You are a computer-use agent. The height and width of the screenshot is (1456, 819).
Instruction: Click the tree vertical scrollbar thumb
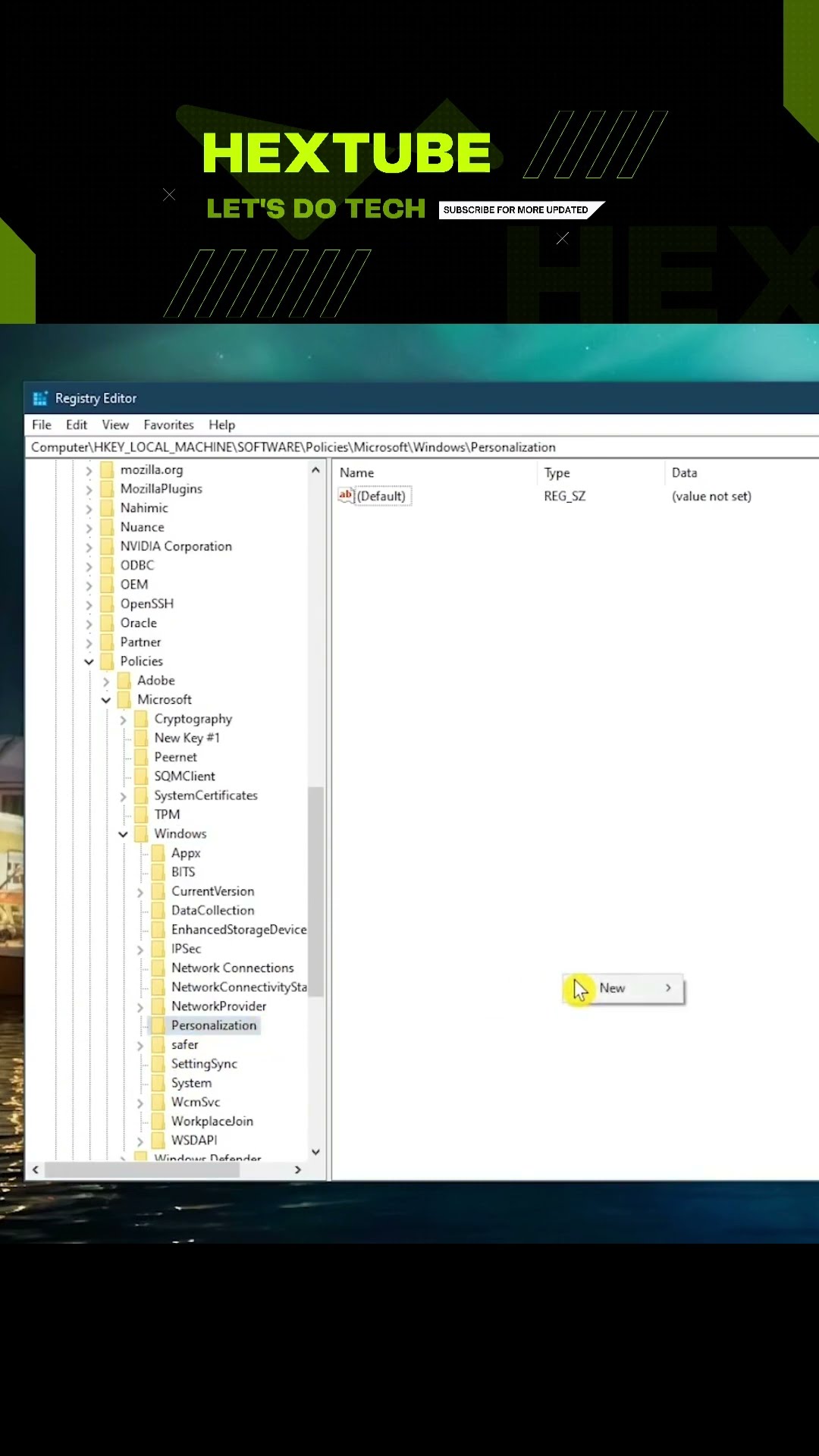[x=315, y=891]
